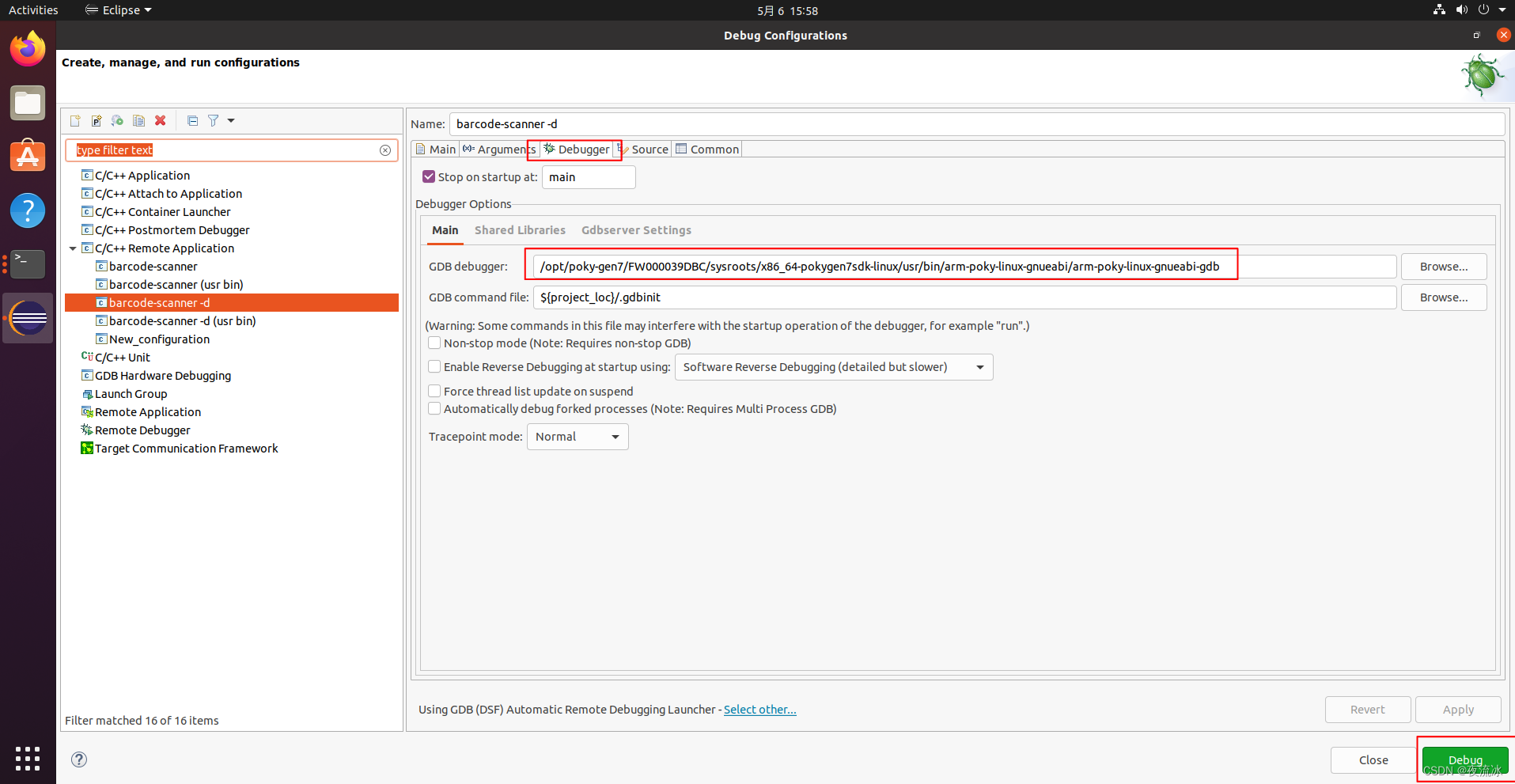
Task: Delete the selected launch configuration
Action: (x=161, y=120)
